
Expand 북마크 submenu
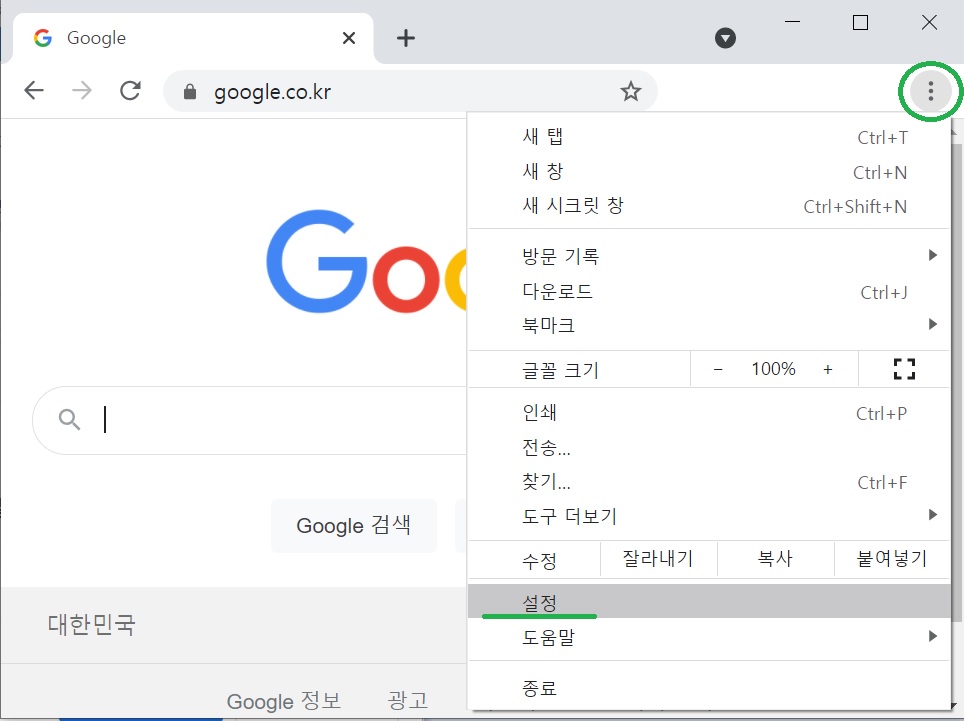point(709,325)
